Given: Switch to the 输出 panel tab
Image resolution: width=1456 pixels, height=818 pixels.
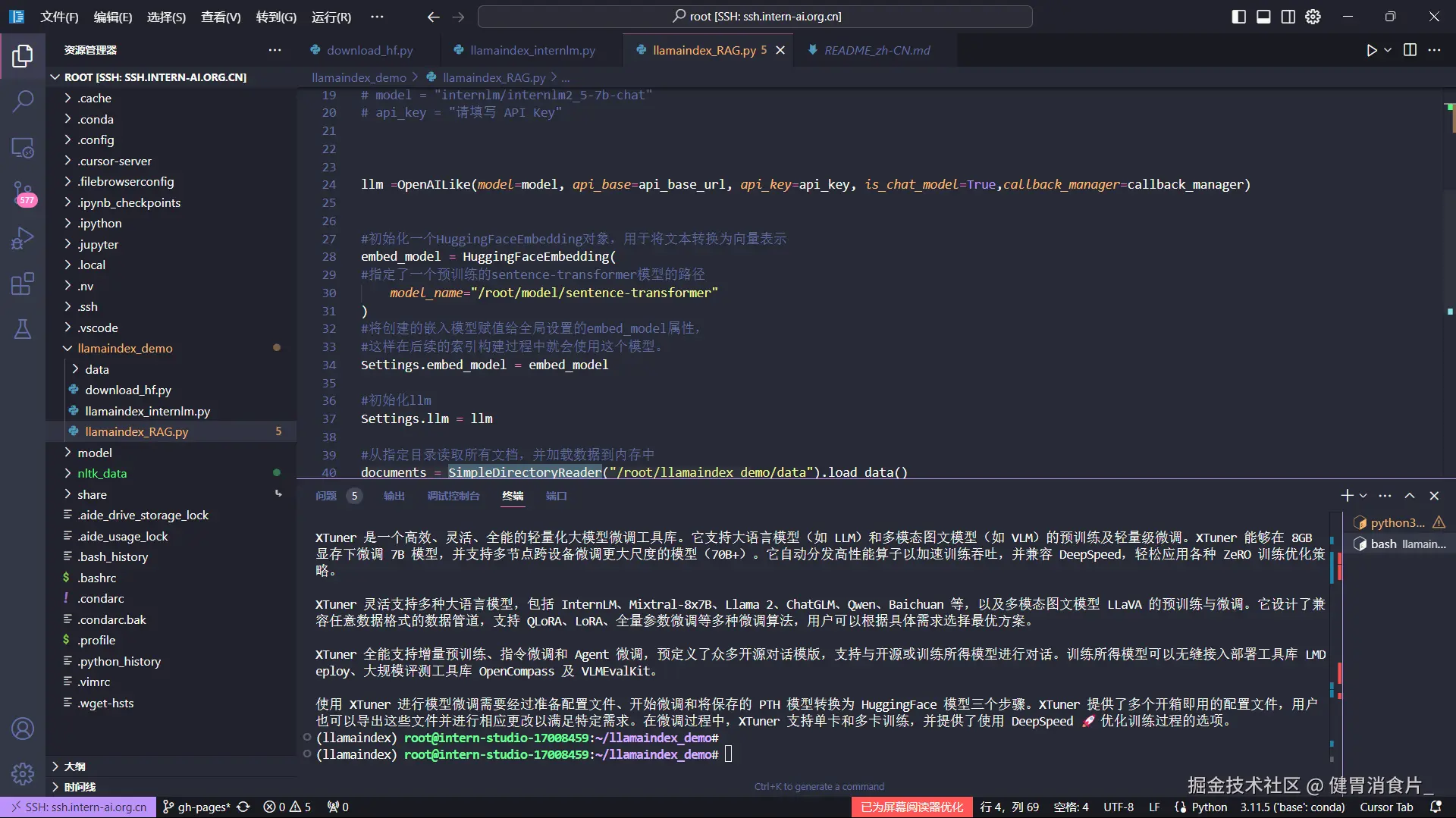Looking at the screenshot, I should (x=394, y=496).
